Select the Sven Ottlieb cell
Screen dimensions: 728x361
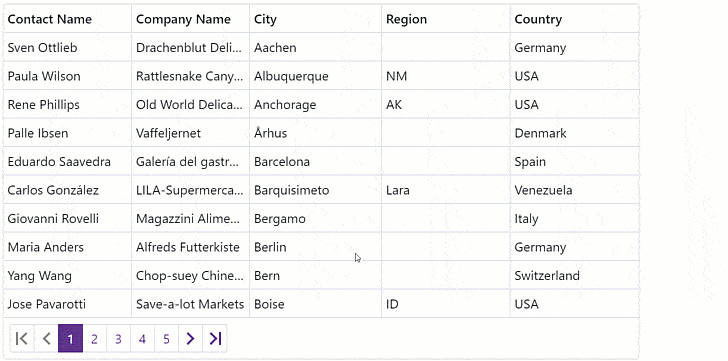click(67, 47)
